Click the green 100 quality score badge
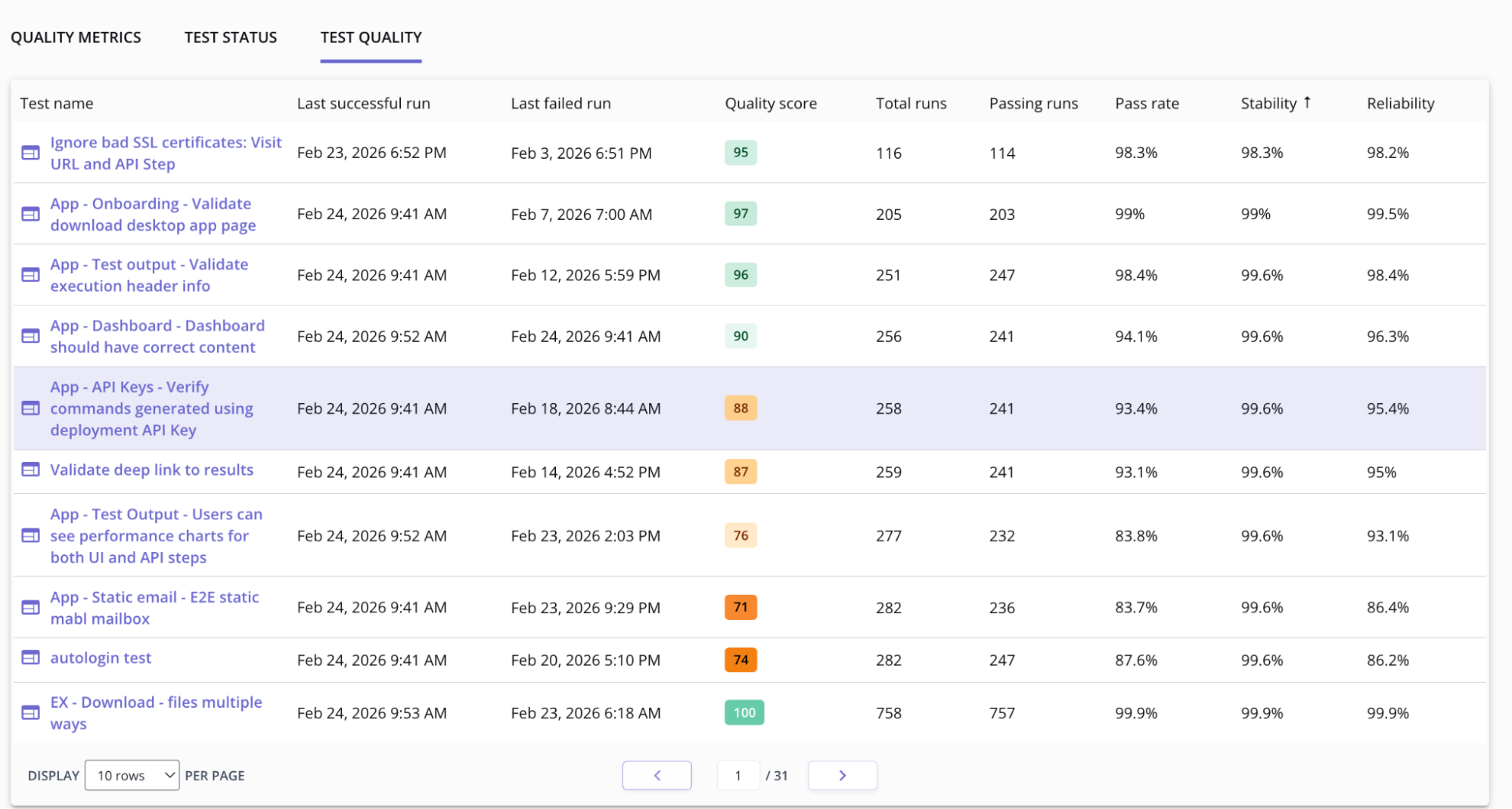This screenshot has height=809, width=1512. (744, 712)
